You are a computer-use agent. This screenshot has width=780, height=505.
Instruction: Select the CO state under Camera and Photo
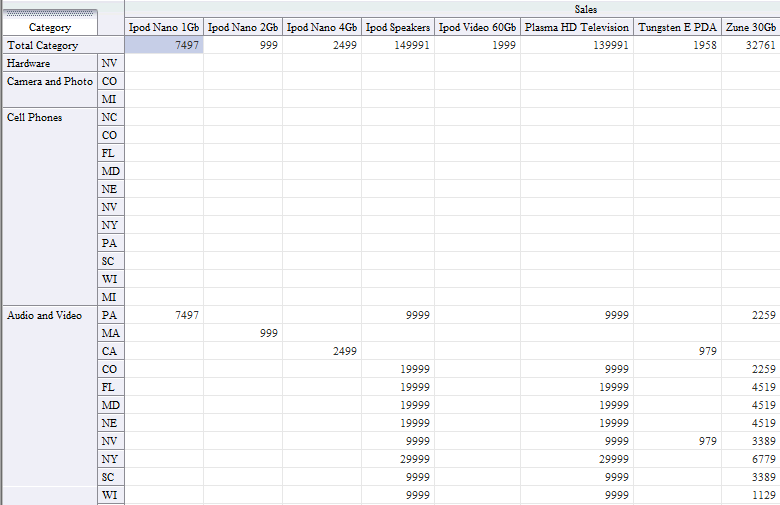click(x=111, y=81)
